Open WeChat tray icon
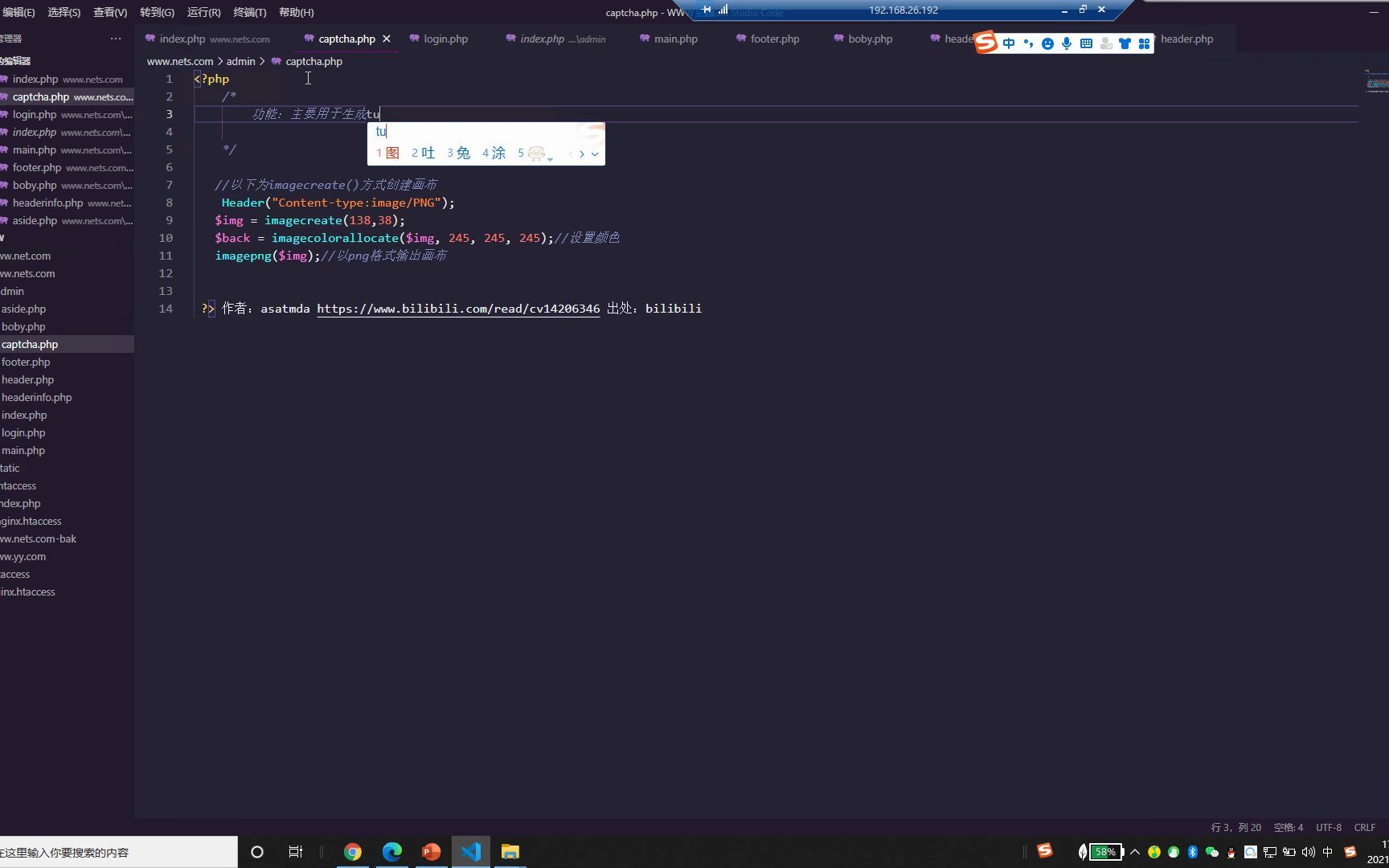The height and width of the screenshot is (868, 1389). pyautogui.click(x=1212, y=852)
